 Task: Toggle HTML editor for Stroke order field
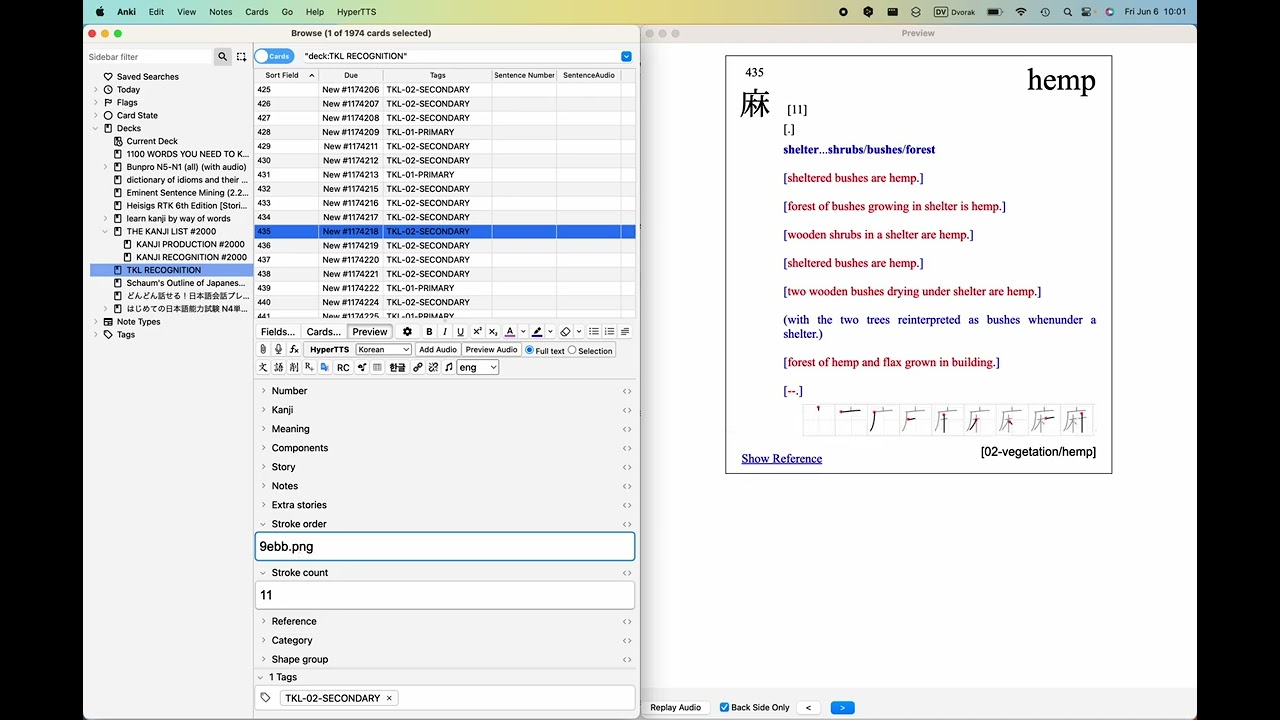(627, 524)
